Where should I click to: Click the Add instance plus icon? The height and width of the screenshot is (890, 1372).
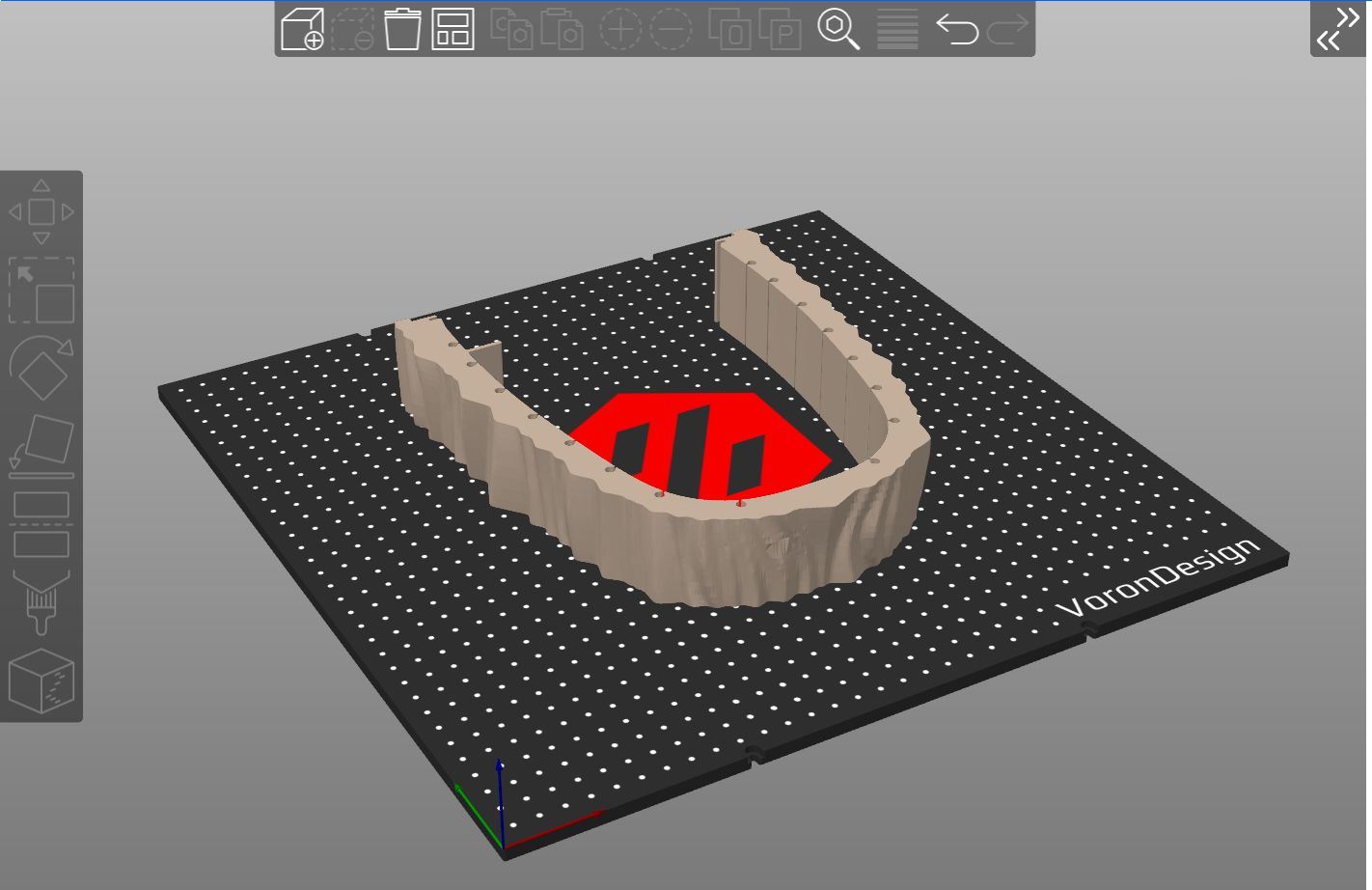(620, 29)
